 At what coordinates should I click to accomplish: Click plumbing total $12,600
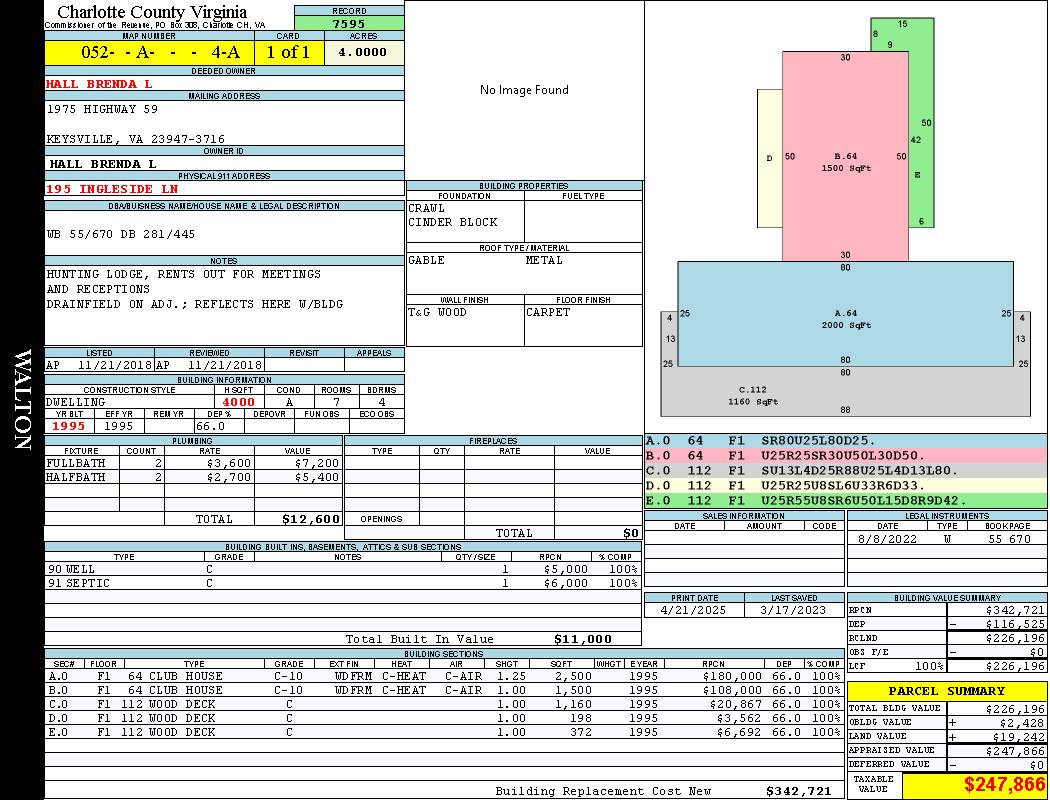click(311, 519)
